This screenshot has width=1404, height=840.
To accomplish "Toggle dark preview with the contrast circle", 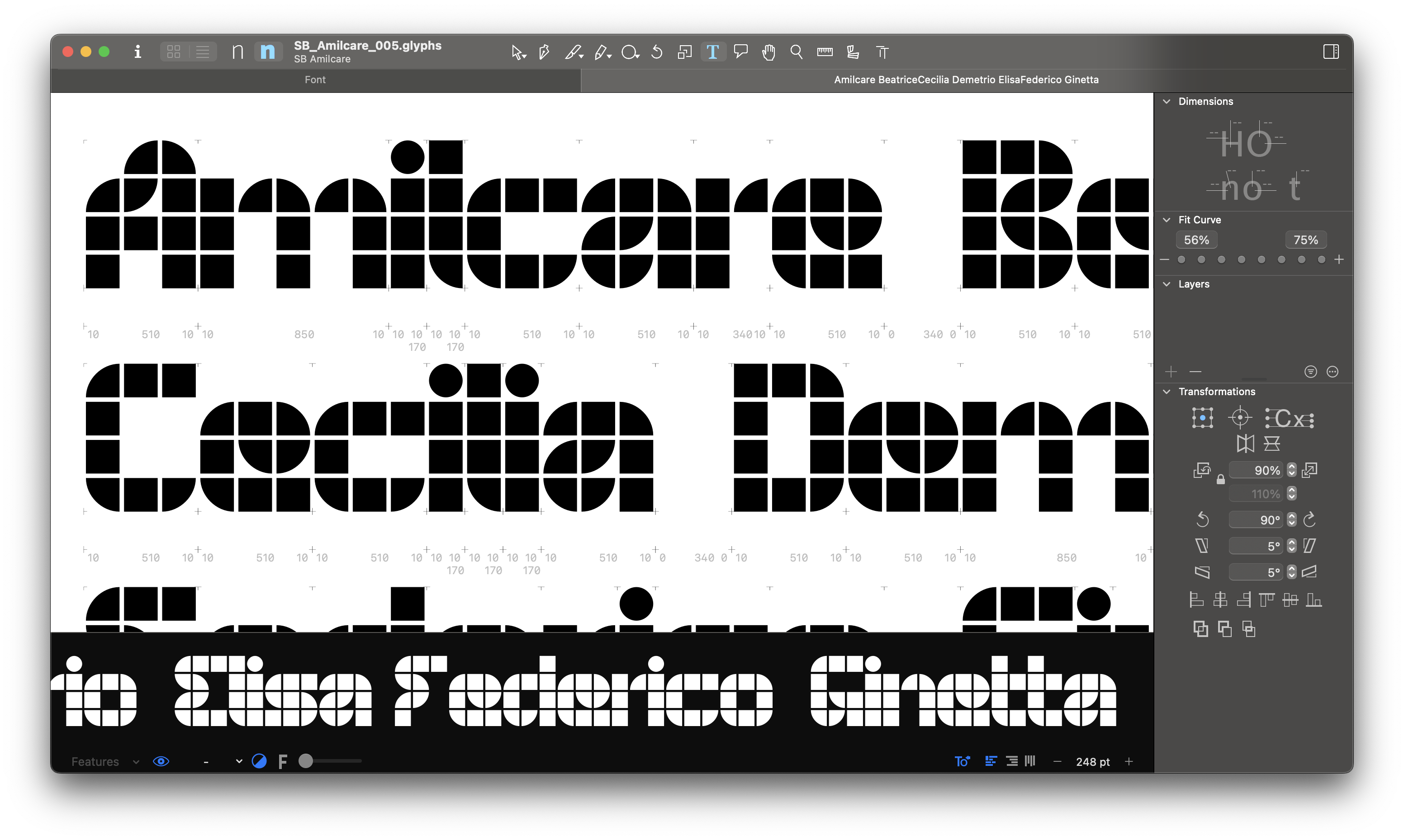I will click(260, 761).
